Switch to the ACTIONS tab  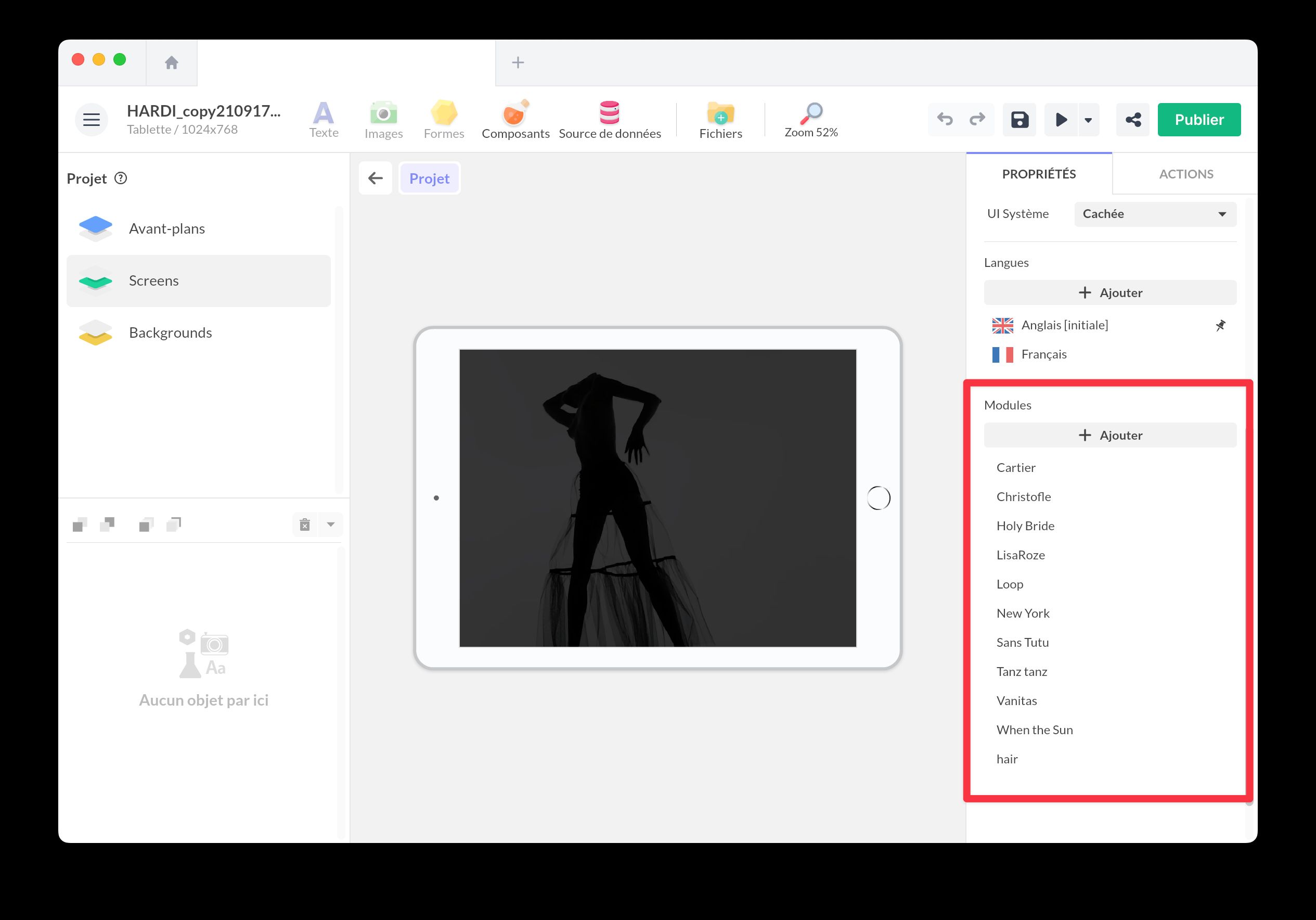pos(1185,174)
